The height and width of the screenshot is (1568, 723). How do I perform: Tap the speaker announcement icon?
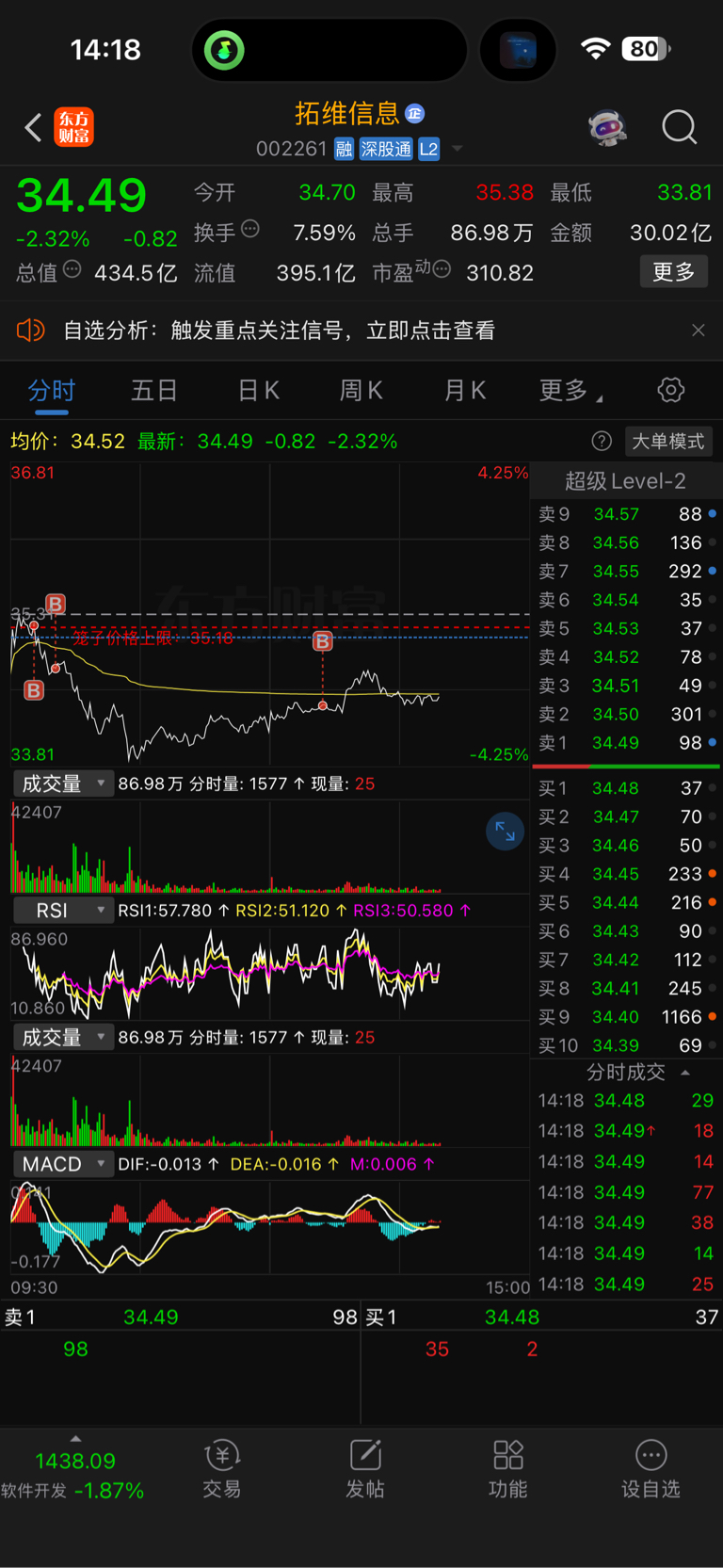(31, 331)
